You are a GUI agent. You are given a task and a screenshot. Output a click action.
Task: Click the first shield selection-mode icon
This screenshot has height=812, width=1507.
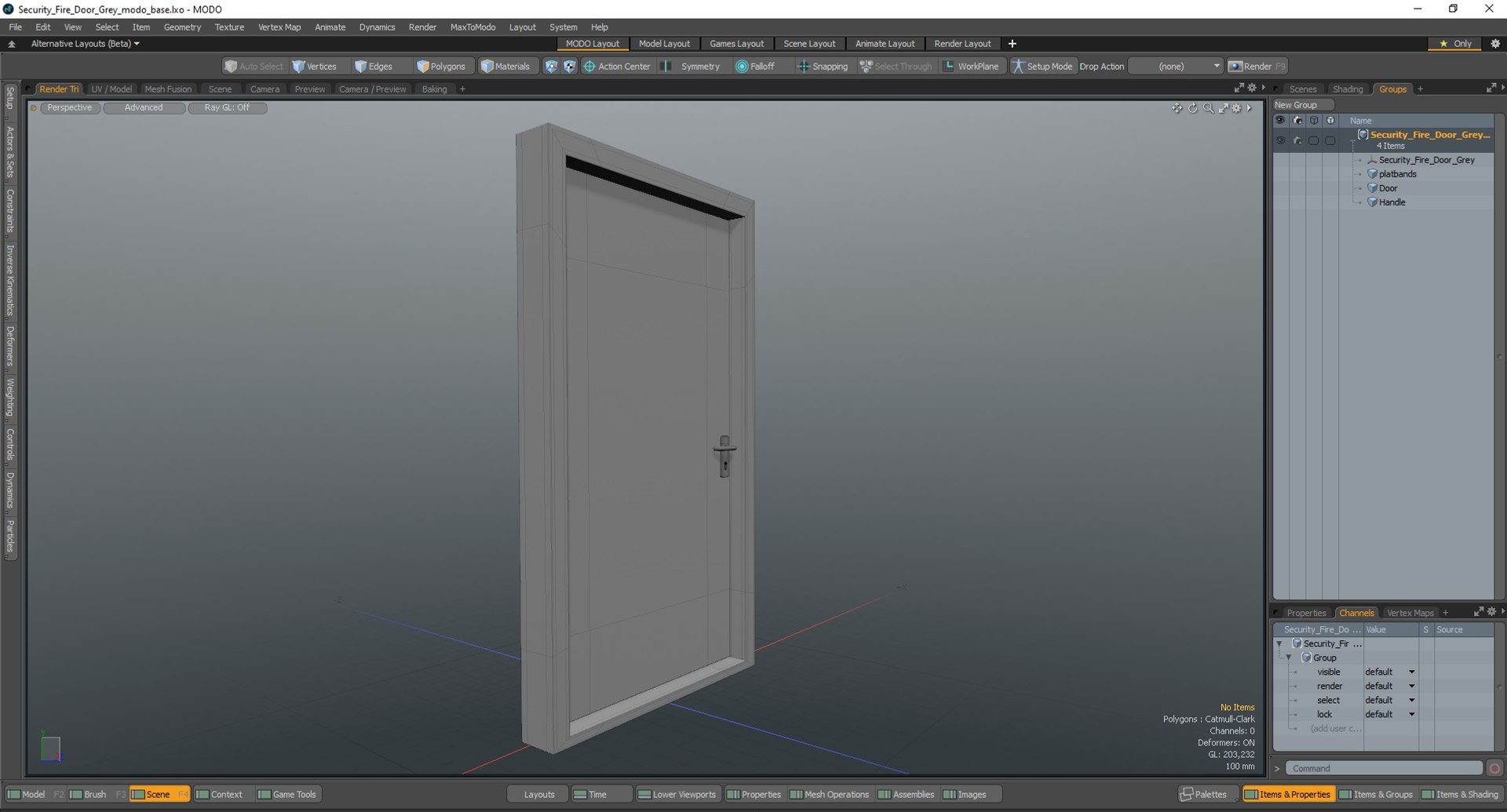551,67
